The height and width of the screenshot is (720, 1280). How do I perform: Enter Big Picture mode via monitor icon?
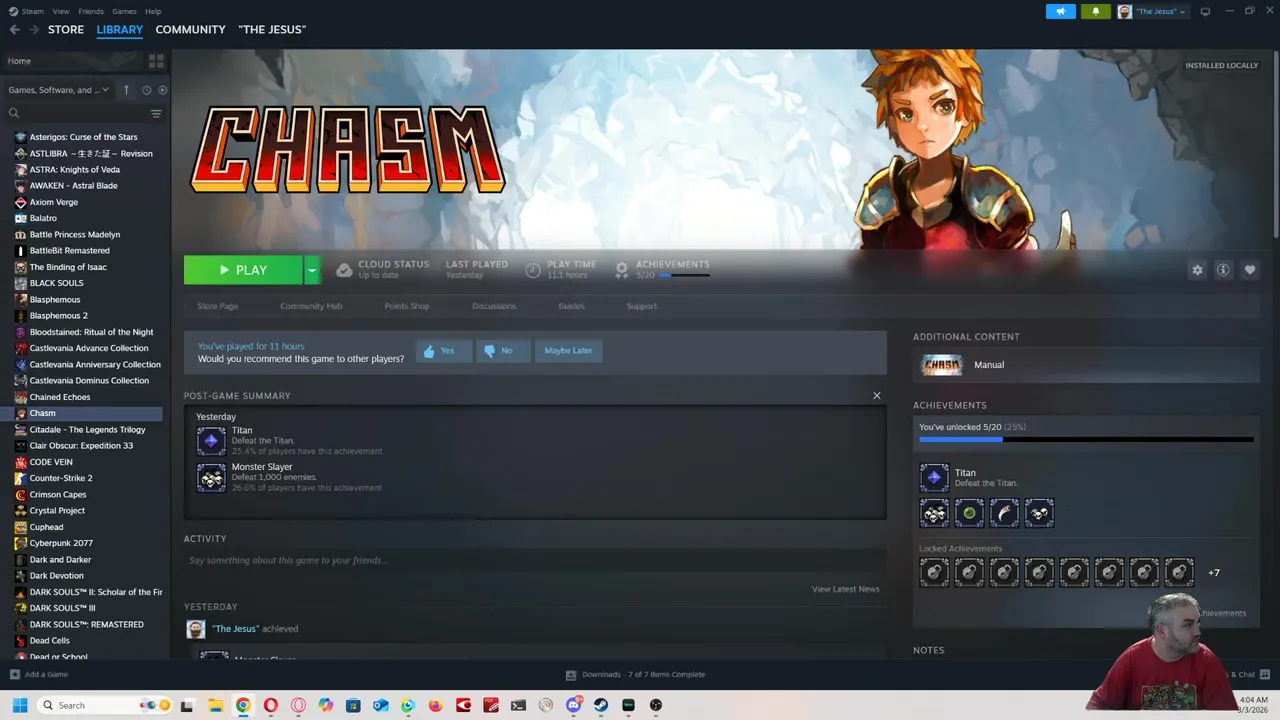(1205, 11)
